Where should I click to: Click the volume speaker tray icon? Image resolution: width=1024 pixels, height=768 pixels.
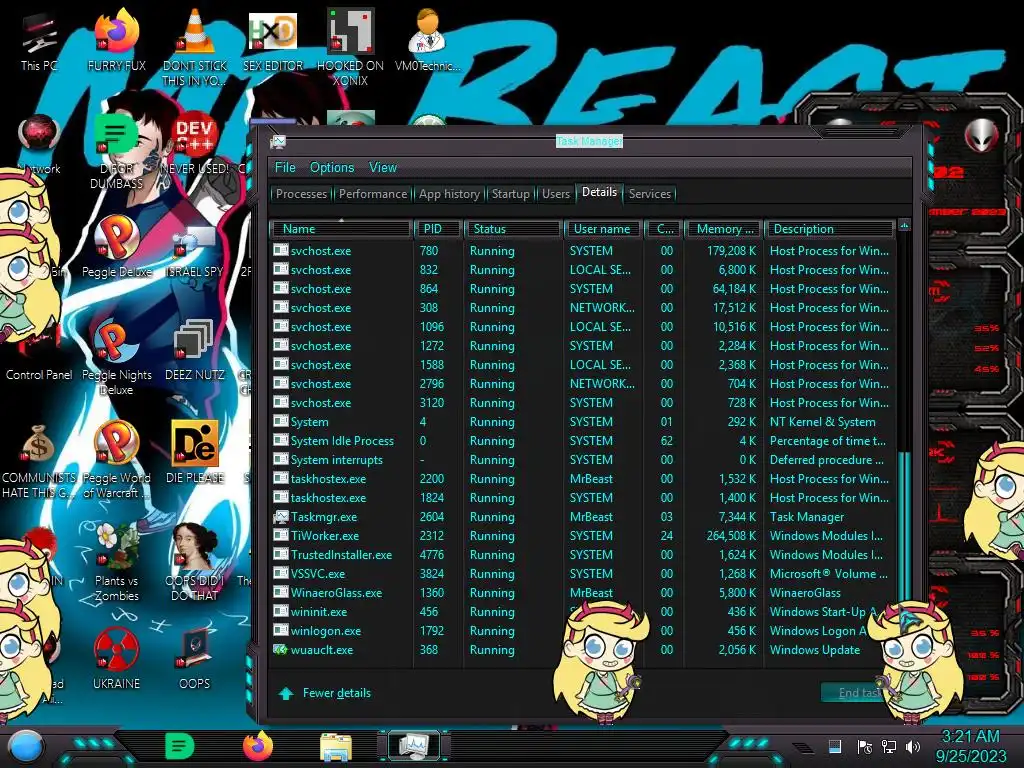point(912,746)
